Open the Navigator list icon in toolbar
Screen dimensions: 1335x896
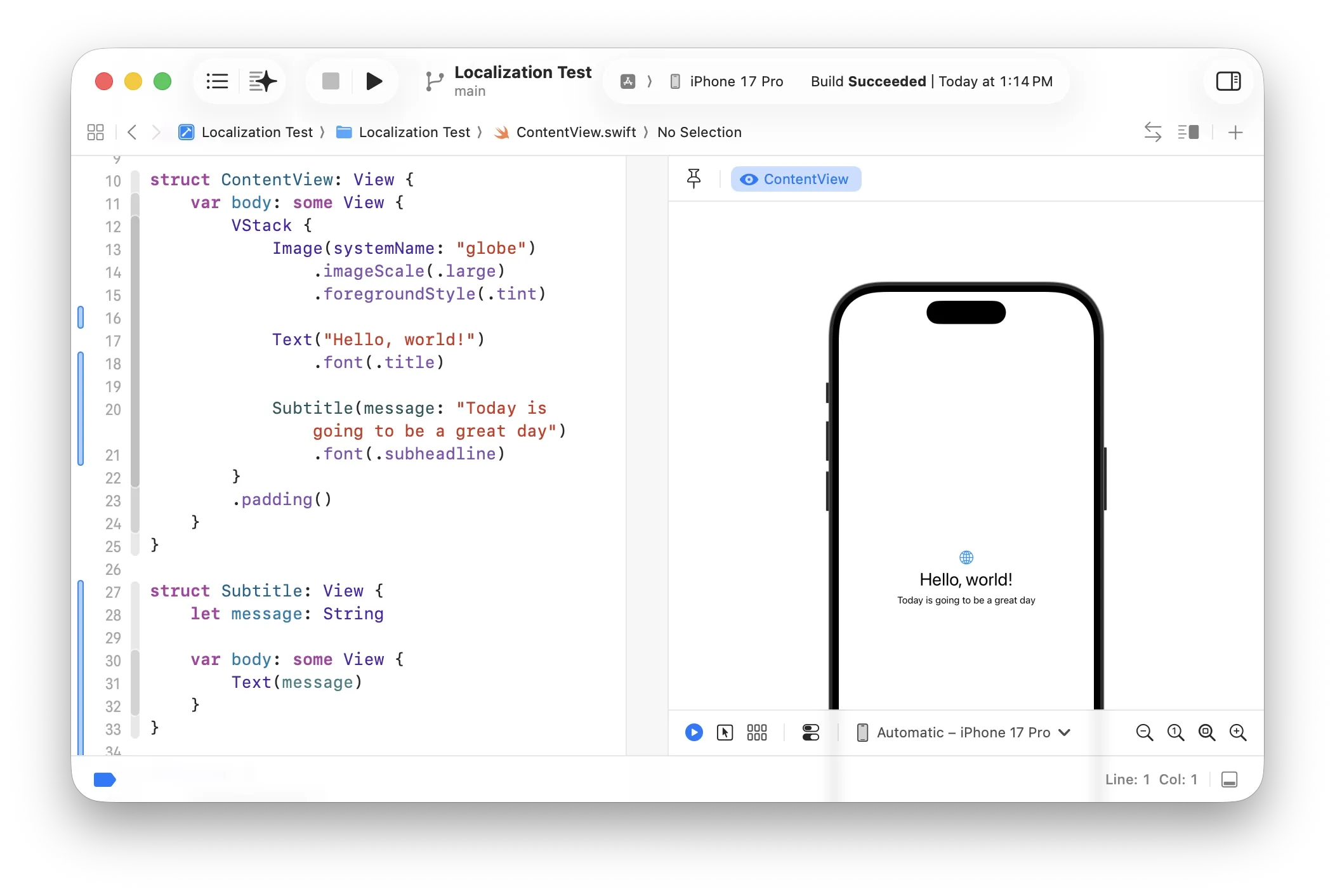[216, 81]
